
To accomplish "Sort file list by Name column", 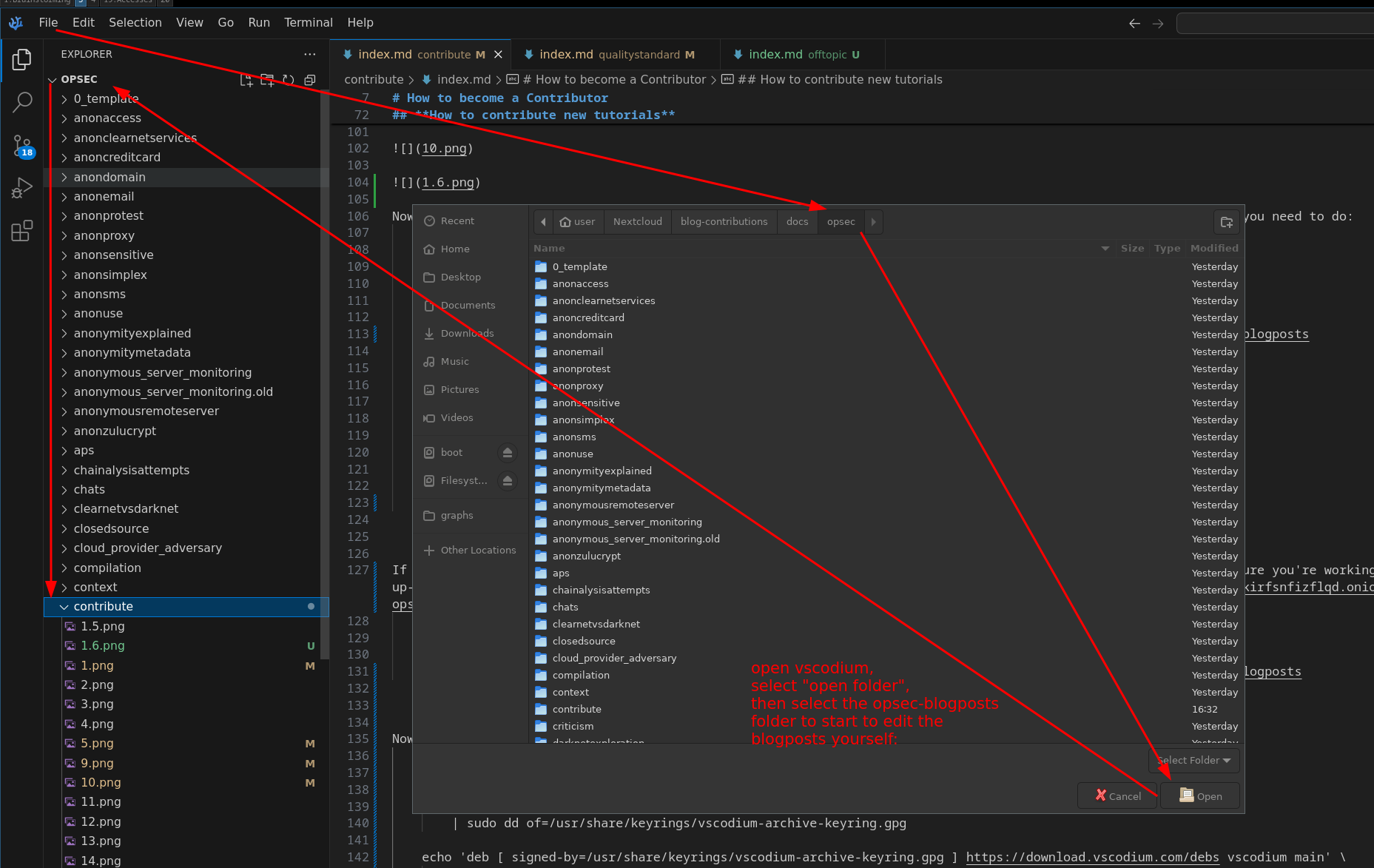I will pos(821,249).
